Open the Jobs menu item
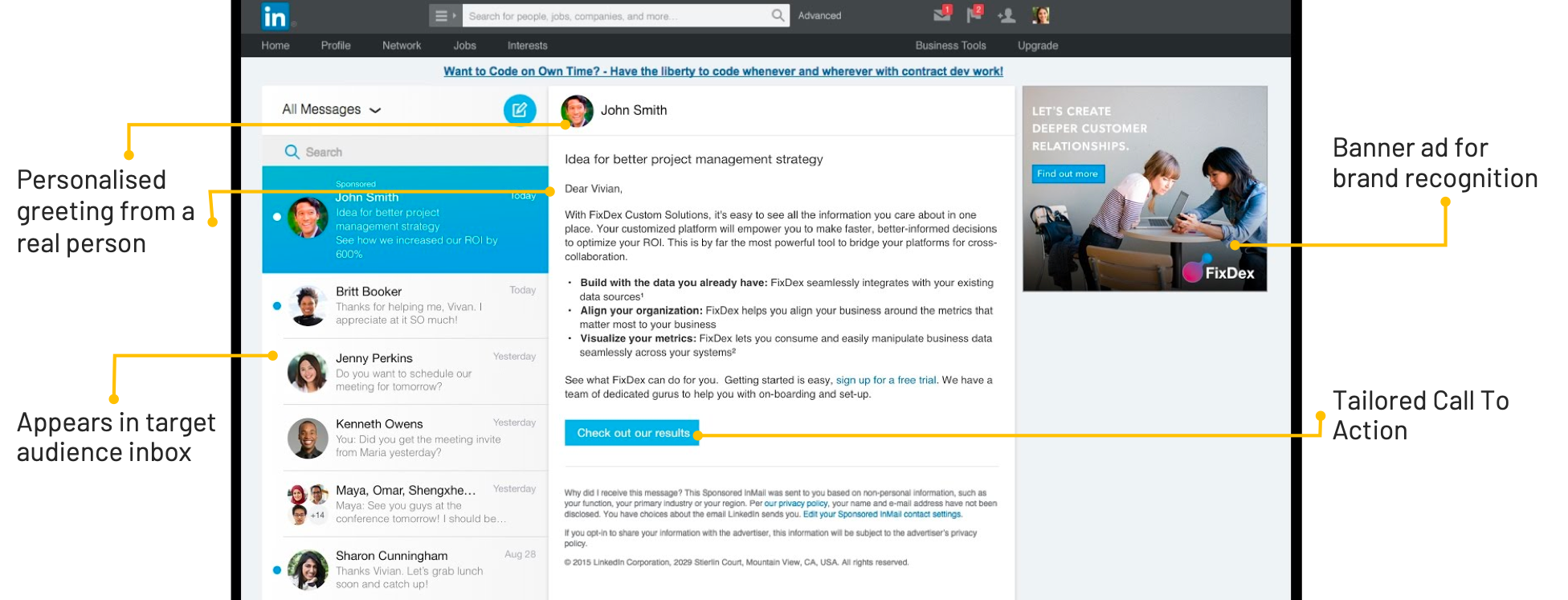This screenshot has width=1568, height=600. pos(464,46)
